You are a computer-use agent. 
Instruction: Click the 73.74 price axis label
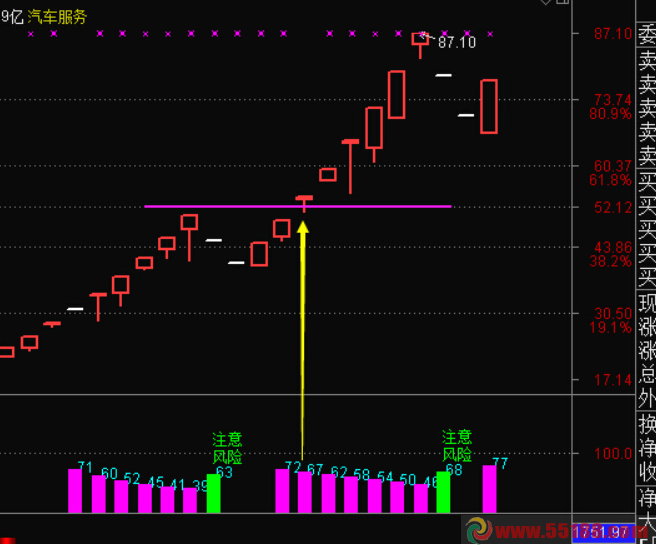pyautogui.click(x=613, y=100)
